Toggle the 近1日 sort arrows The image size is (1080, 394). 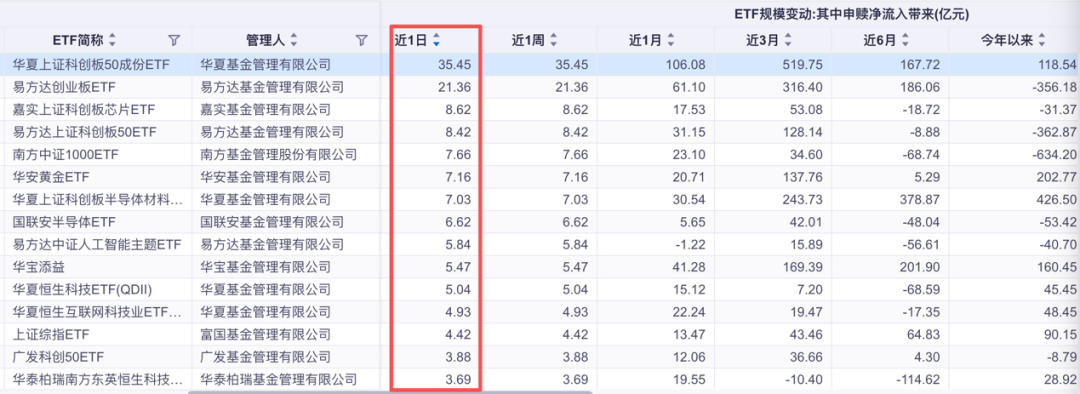[435, 41]
